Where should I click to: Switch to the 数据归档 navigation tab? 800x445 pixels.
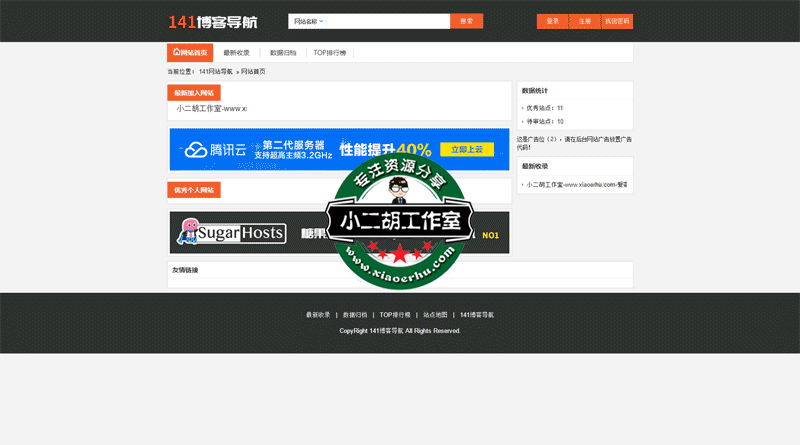pos(283,53)
